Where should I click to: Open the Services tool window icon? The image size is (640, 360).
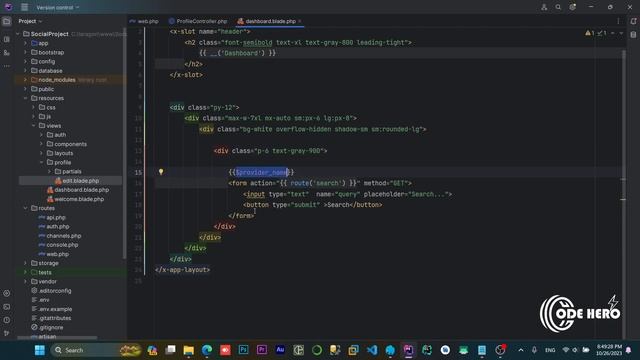pos(7,293)
